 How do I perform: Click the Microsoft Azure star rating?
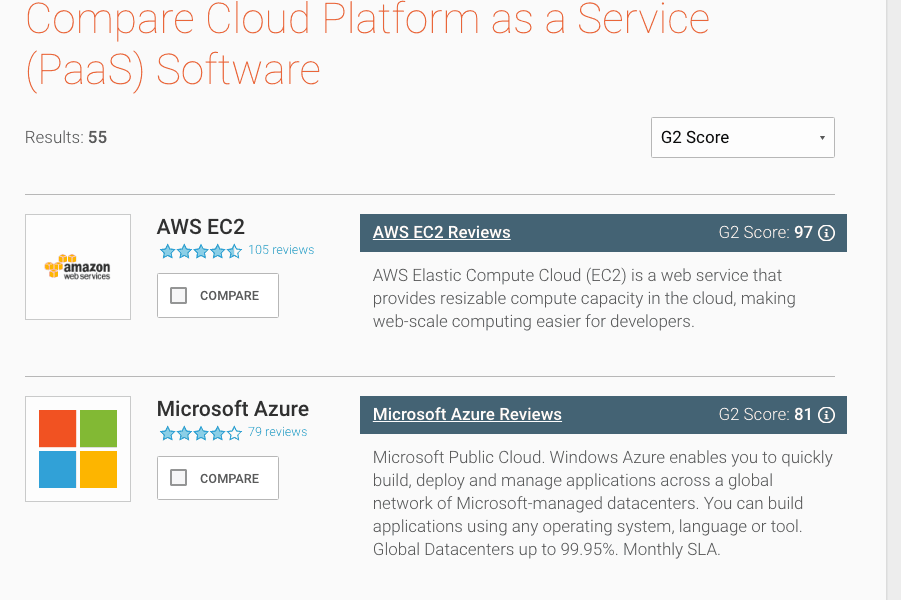[x=201, y=433]
